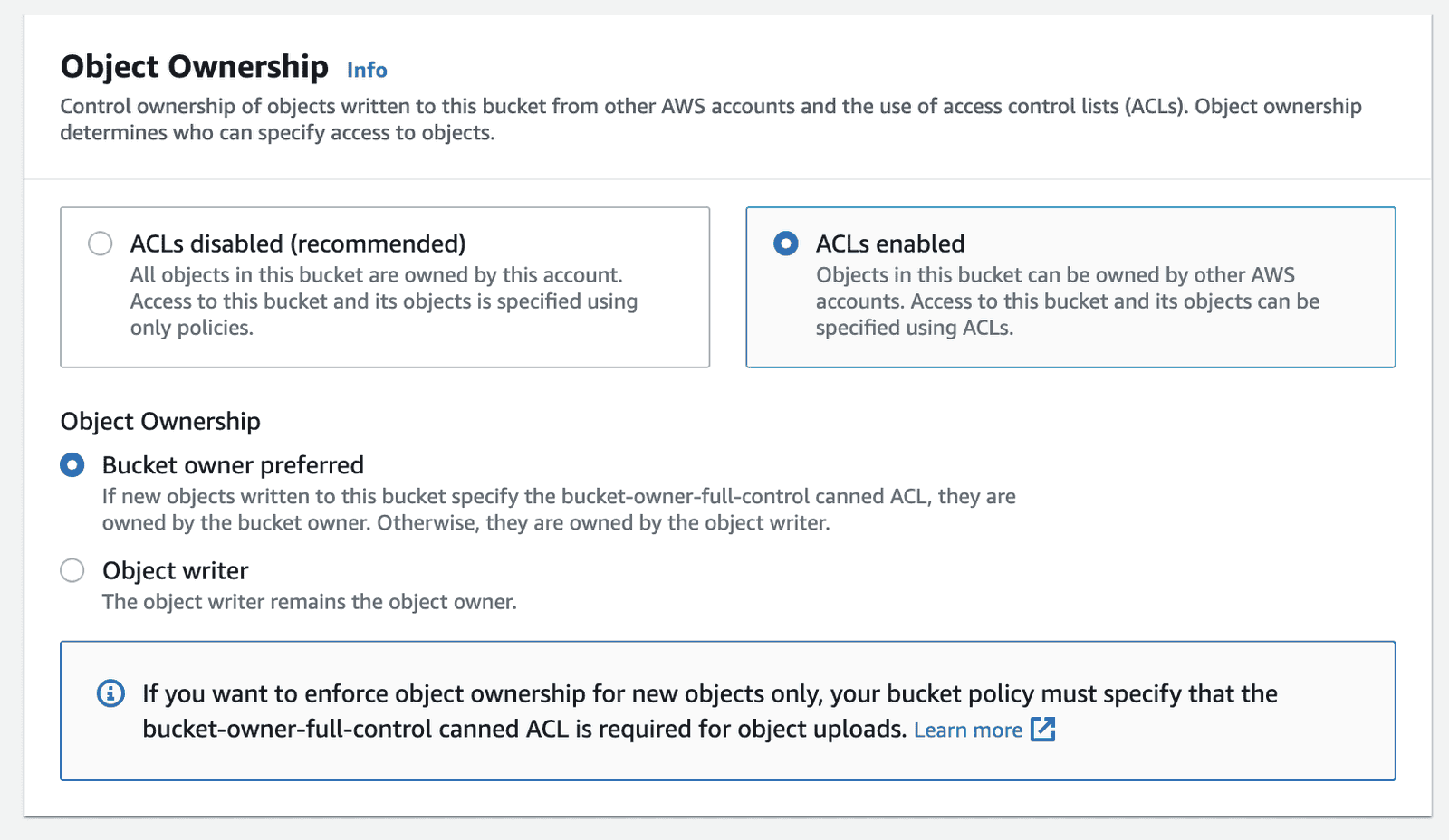Click the Object Ownership sub-heading above radios
1449x840 pixels.
click(x=159, y=421)
